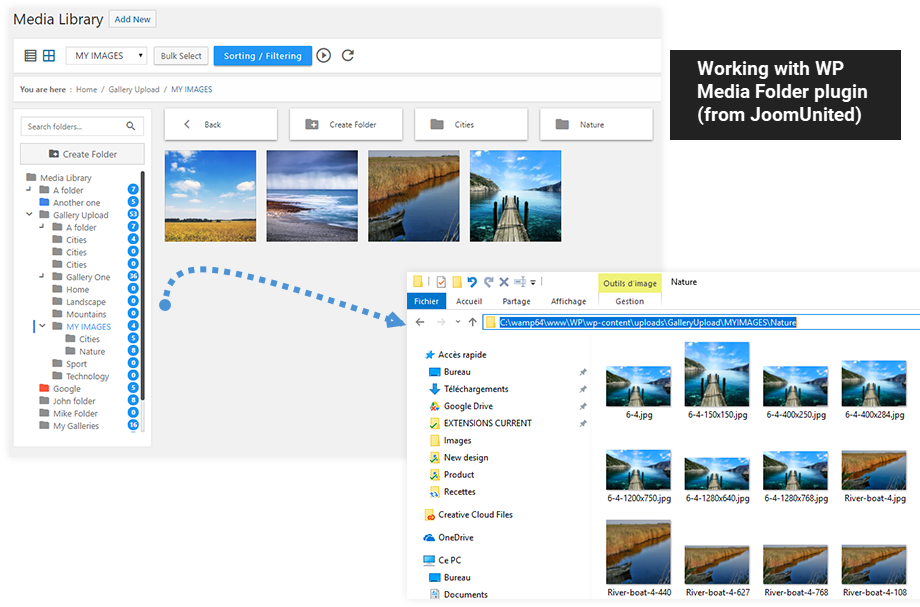Click Add New next to Media Library
This screenshot has height=607, width=920.
(133, 19)
